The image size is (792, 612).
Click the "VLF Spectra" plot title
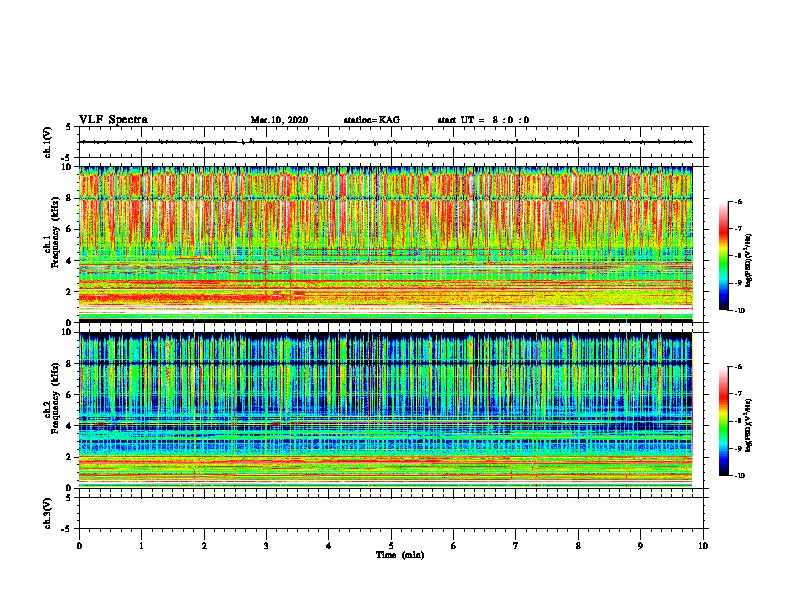point(113,119)
